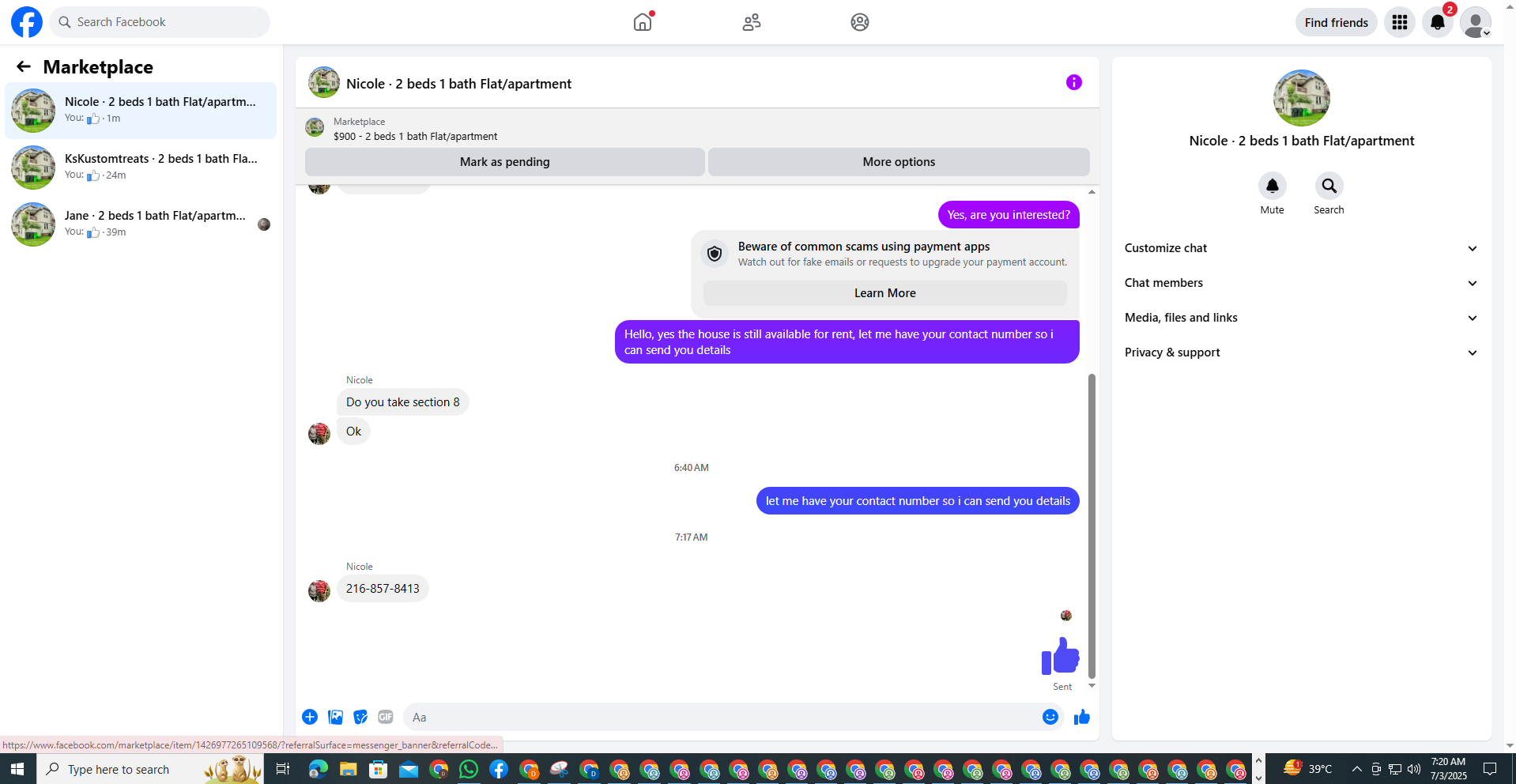Expand Media, files and links section
This screenshot has width=1516, height=784.
coord(1301,318)
